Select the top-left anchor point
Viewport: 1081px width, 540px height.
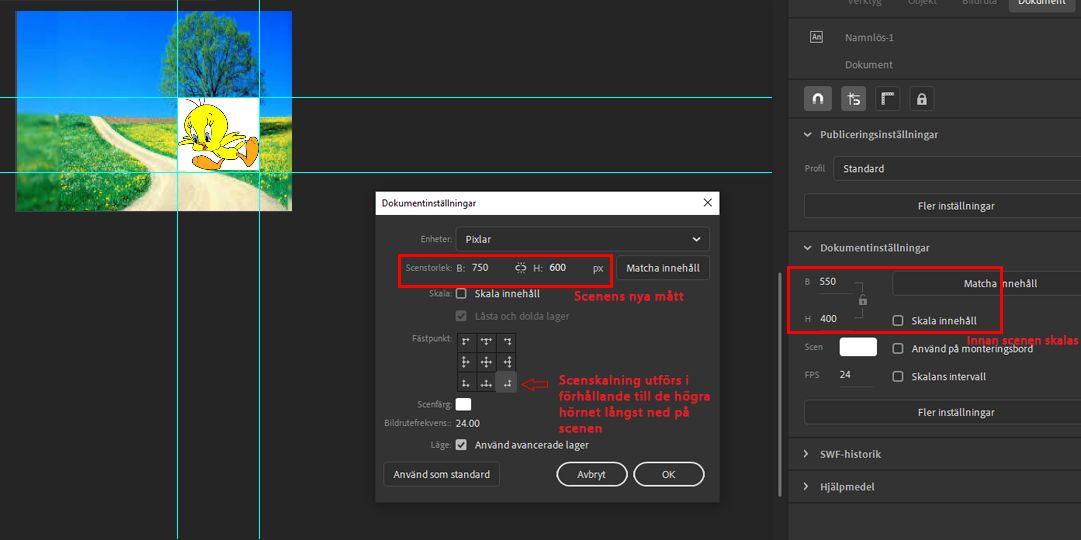(466, 342)
